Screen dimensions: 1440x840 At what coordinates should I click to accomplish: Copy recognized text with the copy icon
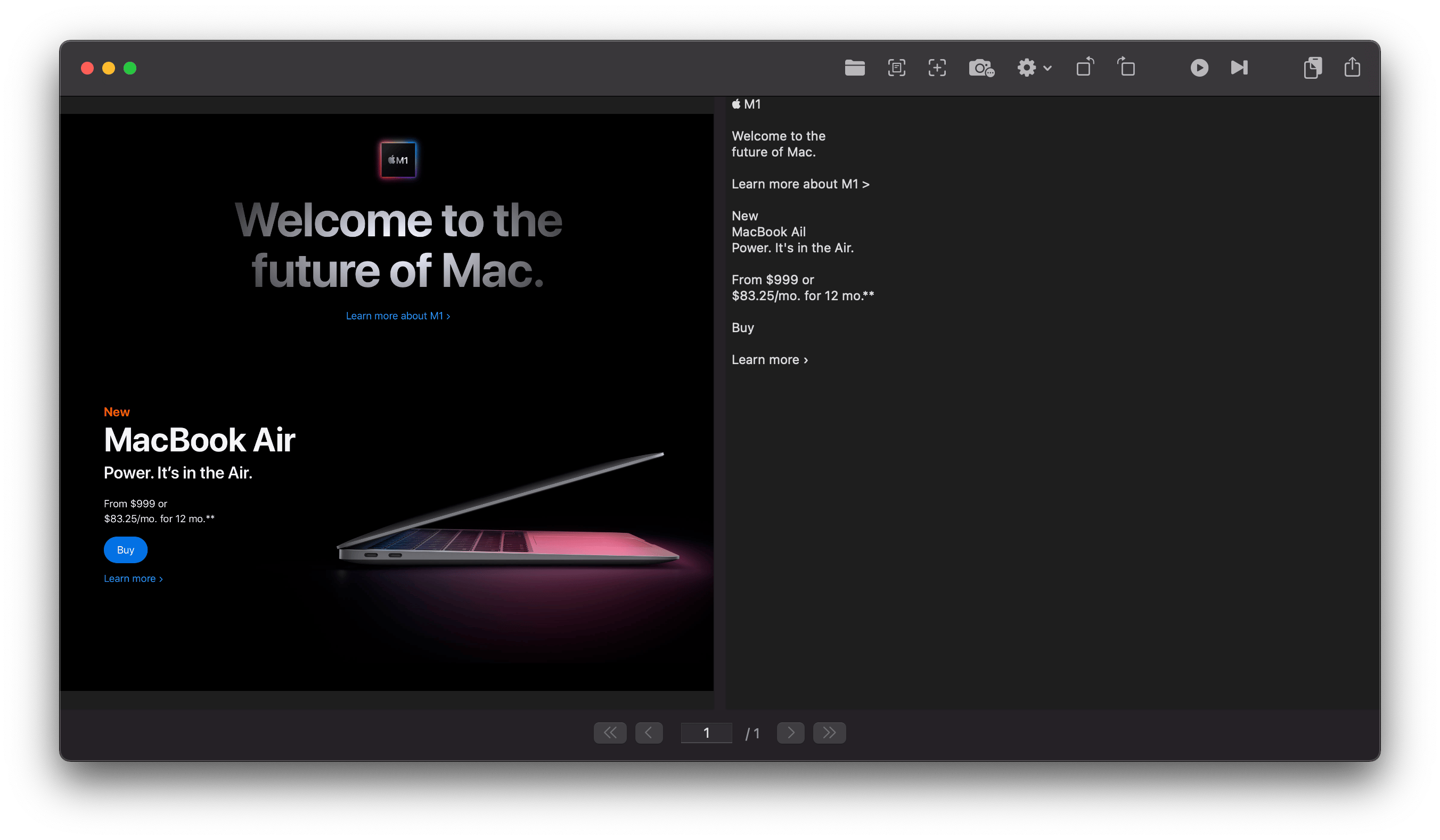point(1313,68)
